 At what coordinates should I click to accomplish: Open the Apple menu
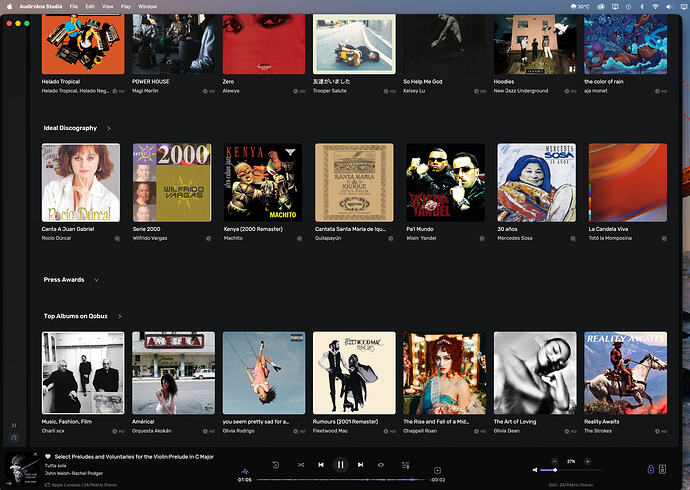pyautogui.click(x=10, y=7)
